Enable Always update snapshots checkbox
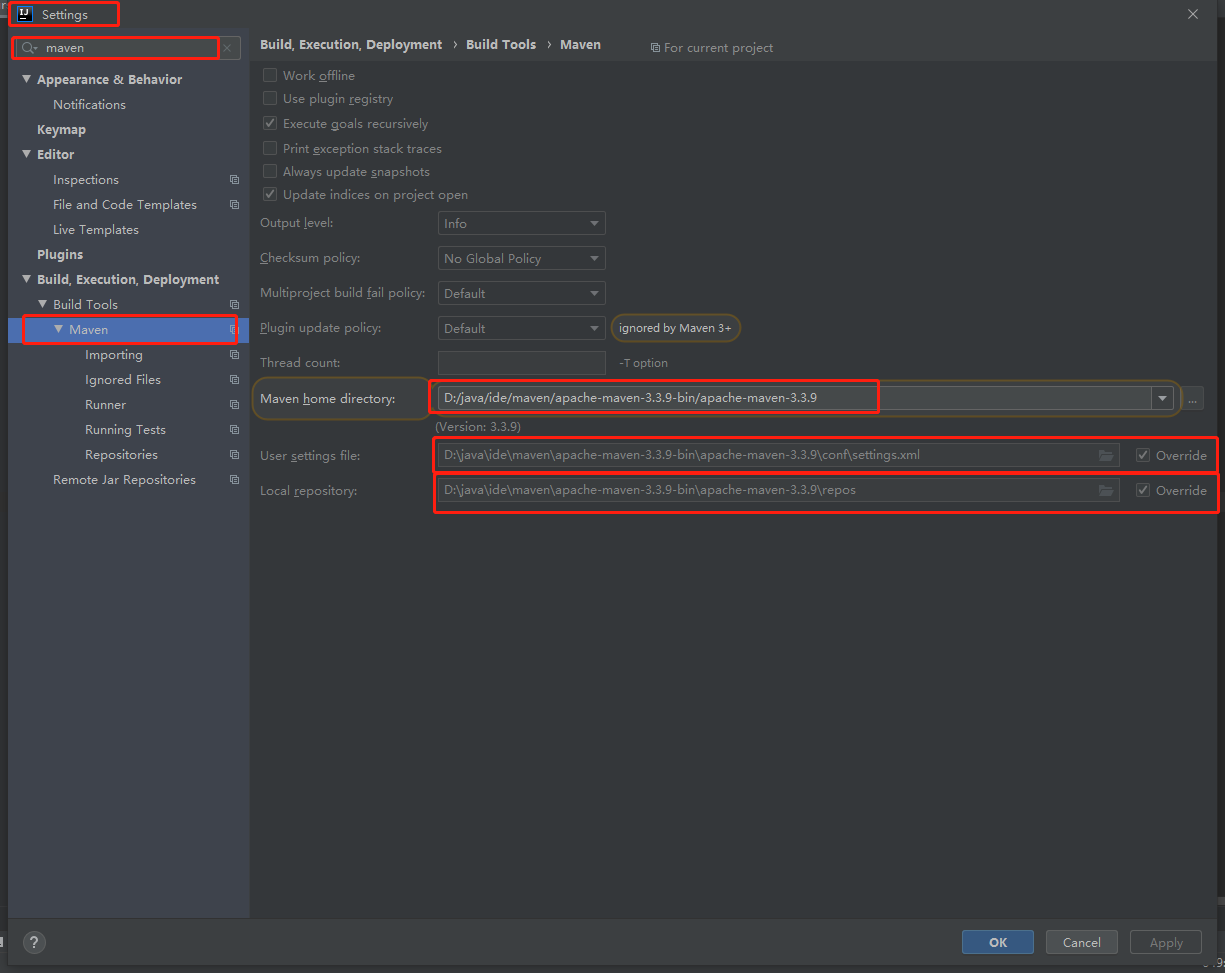1225x973 pixels. pyautogui.click(x=270, y=172)
